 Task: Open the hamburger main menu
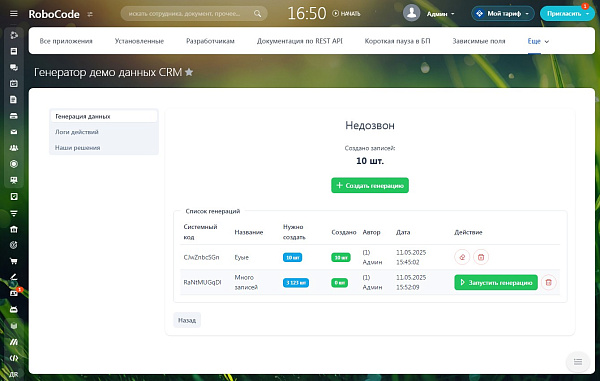pyautogui.click(x=14, y=13)
